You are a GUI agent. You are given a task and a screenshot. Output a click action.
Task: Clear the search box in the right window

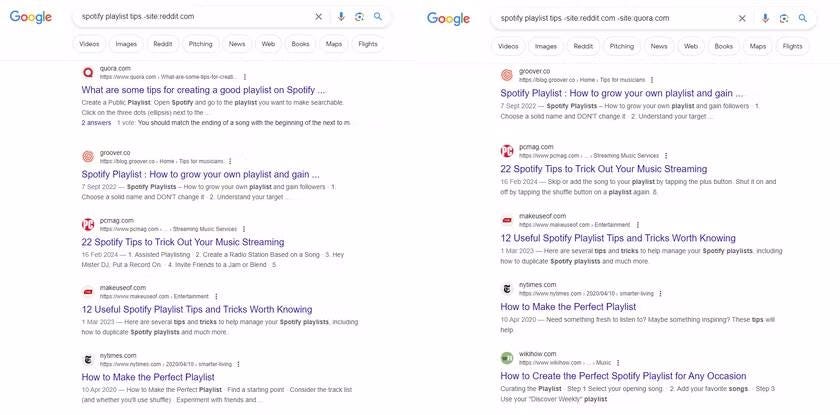click(x=742, y=19)
